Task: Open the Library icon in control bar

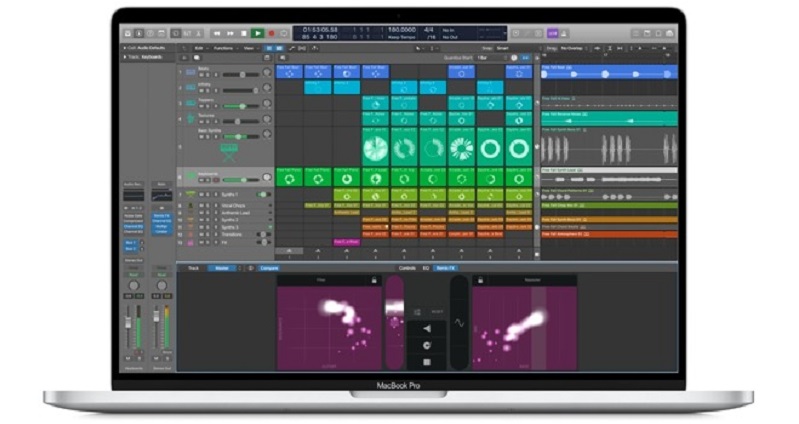Action: pyautogui.click(x=128, y=34)
